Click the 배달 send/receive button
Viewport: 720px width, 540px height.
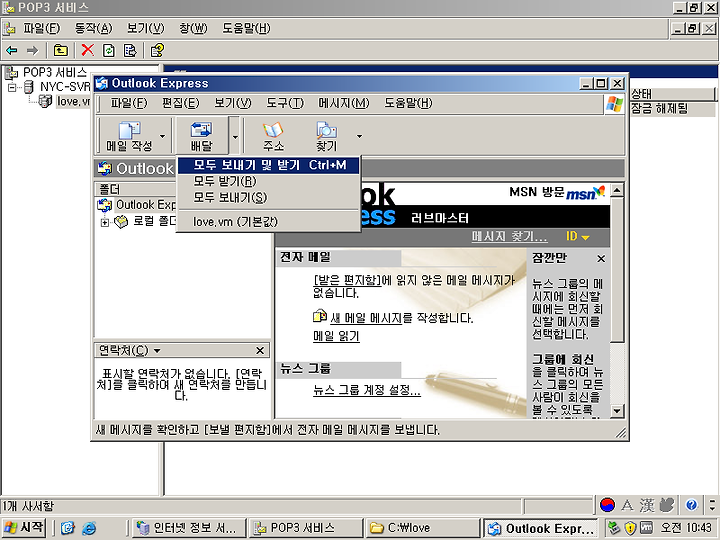coord(202,136)
